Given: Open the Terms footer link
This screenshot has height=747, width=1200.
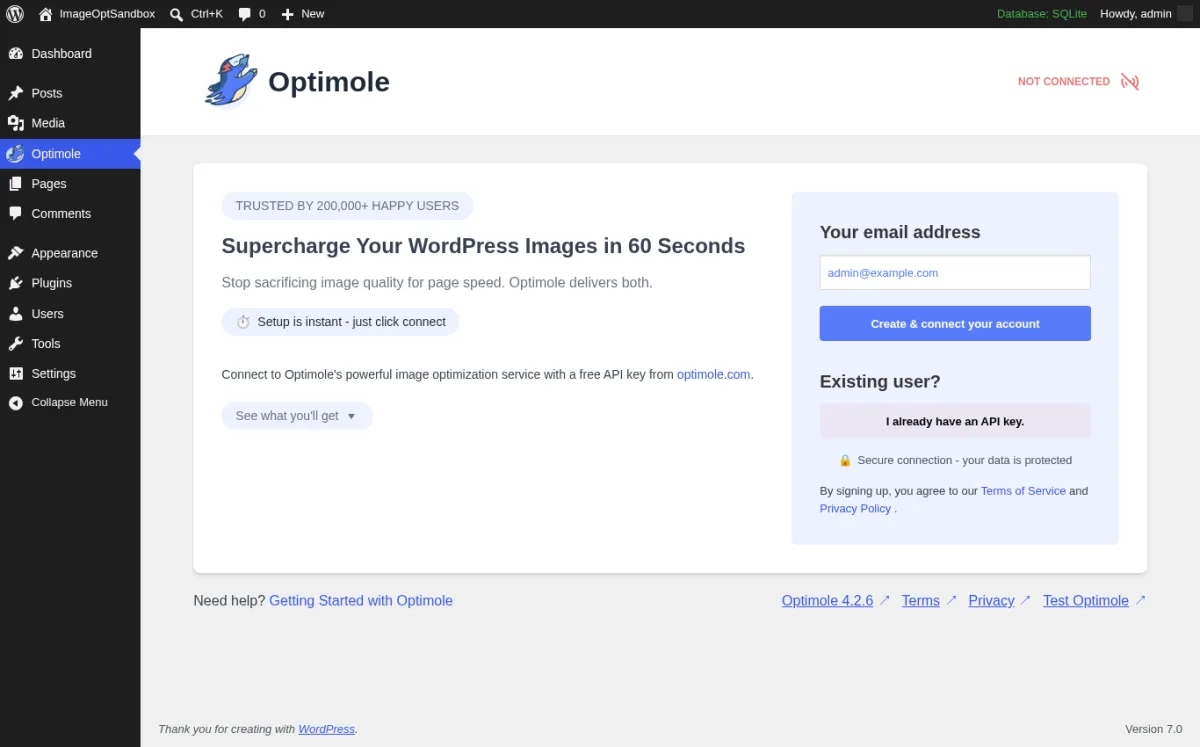Looking at the screenshot, I should tap(920, 601).
